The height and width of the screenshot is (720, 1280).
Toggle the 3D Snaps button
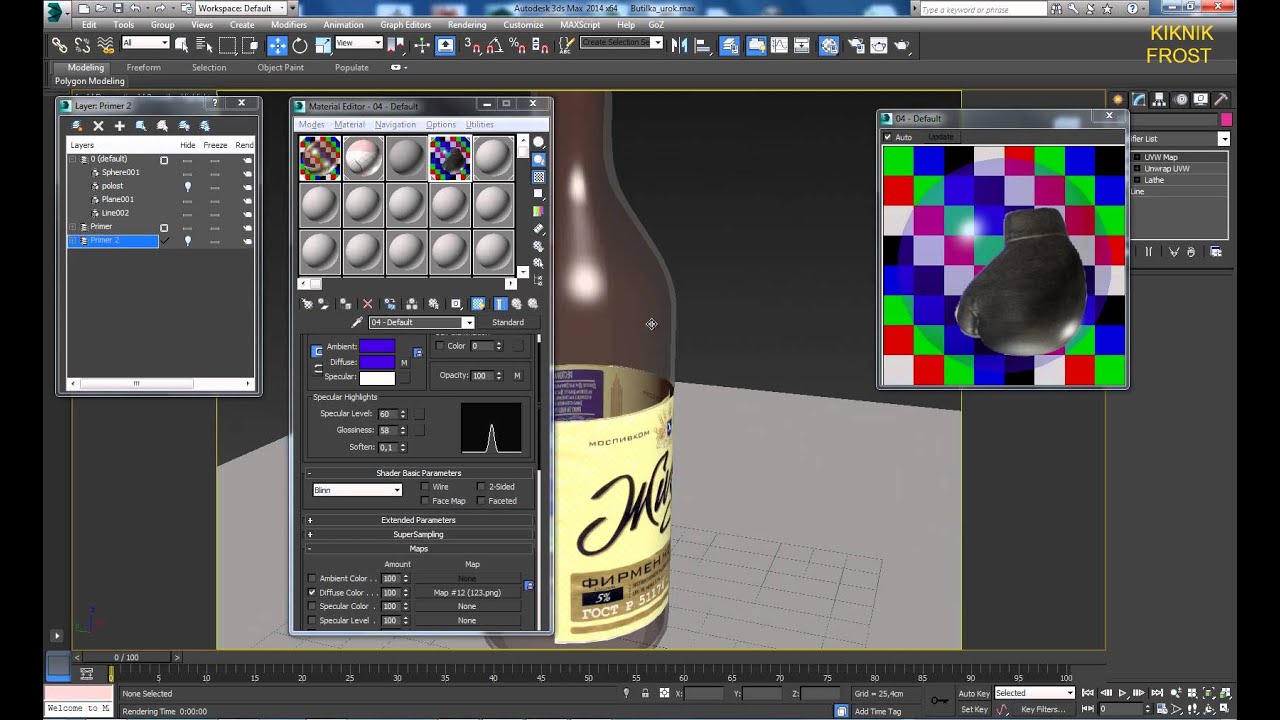pos(473,45)
